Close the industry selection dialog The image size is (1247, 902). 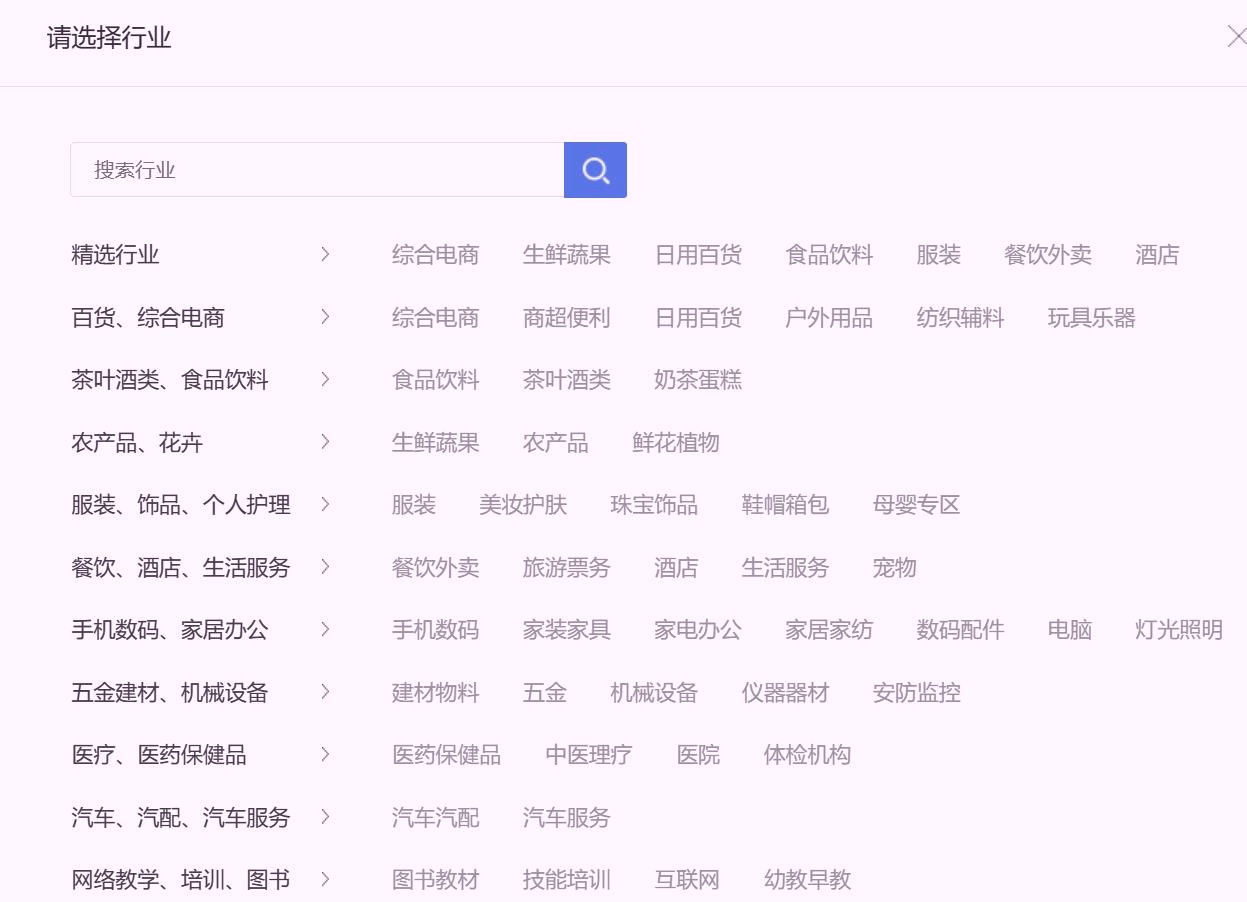pyautogui.click(x=1236, y=38)
